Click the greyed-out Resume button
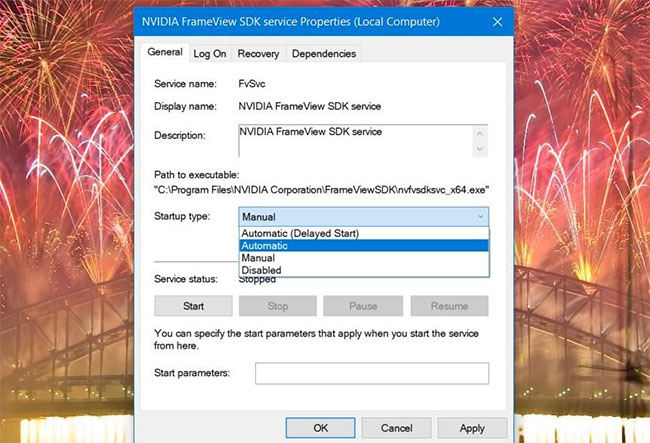The image size is (650, 443). (449, 306)
